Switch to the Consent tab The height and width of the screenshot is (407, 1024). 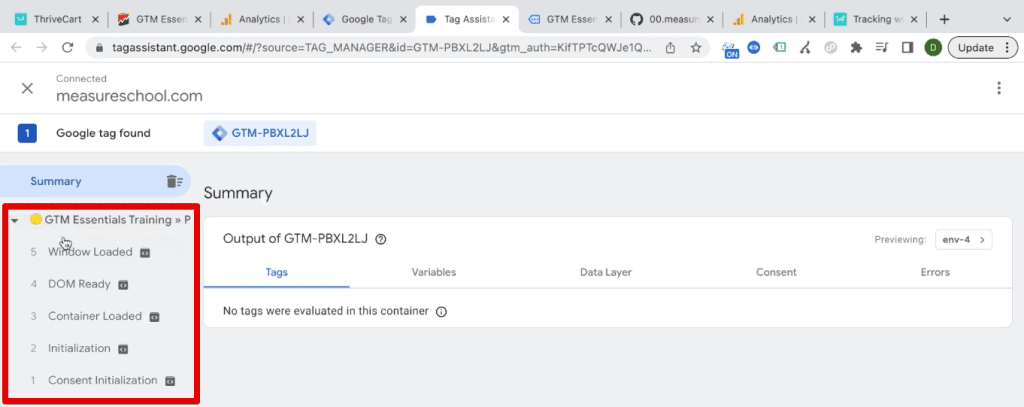[776, 272]
